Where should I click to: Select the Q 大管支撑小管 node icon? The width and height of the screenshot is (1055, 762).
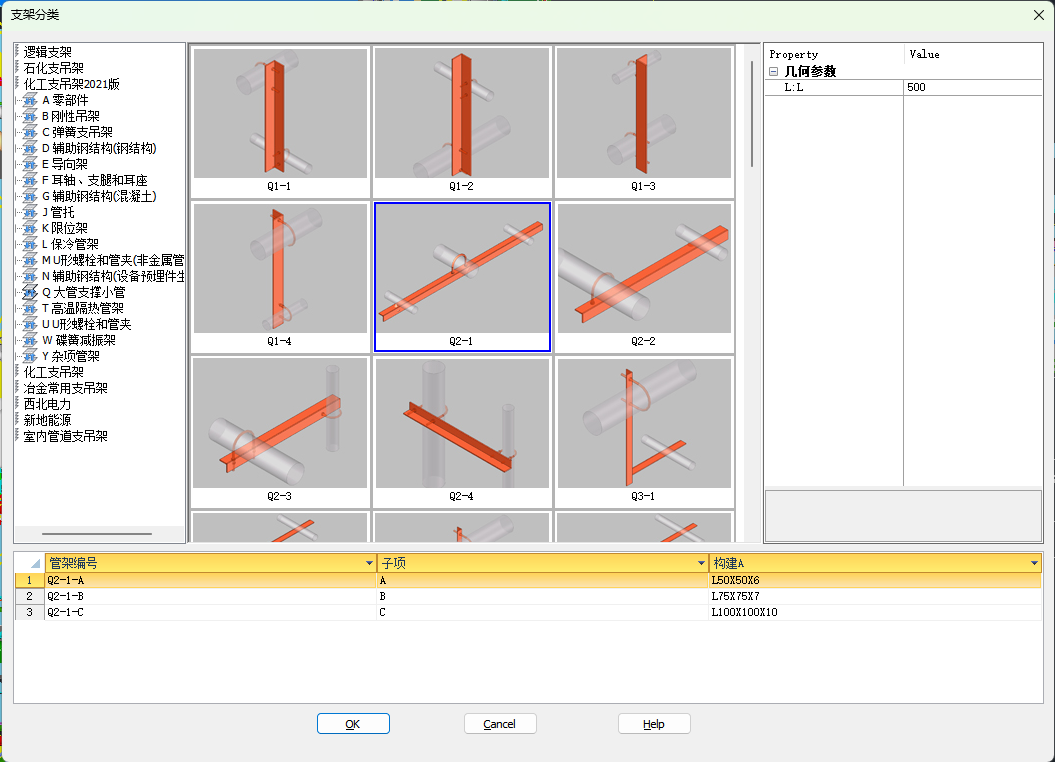pos(30,292)
